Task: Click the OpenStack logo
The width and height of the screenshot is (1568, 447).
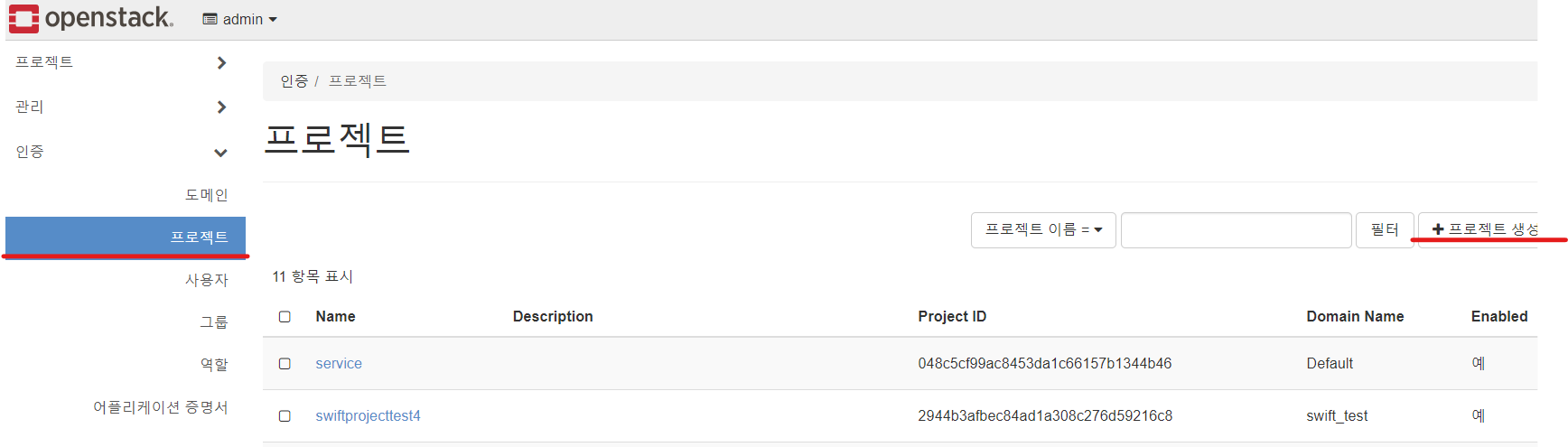Action: pos(90,18)
